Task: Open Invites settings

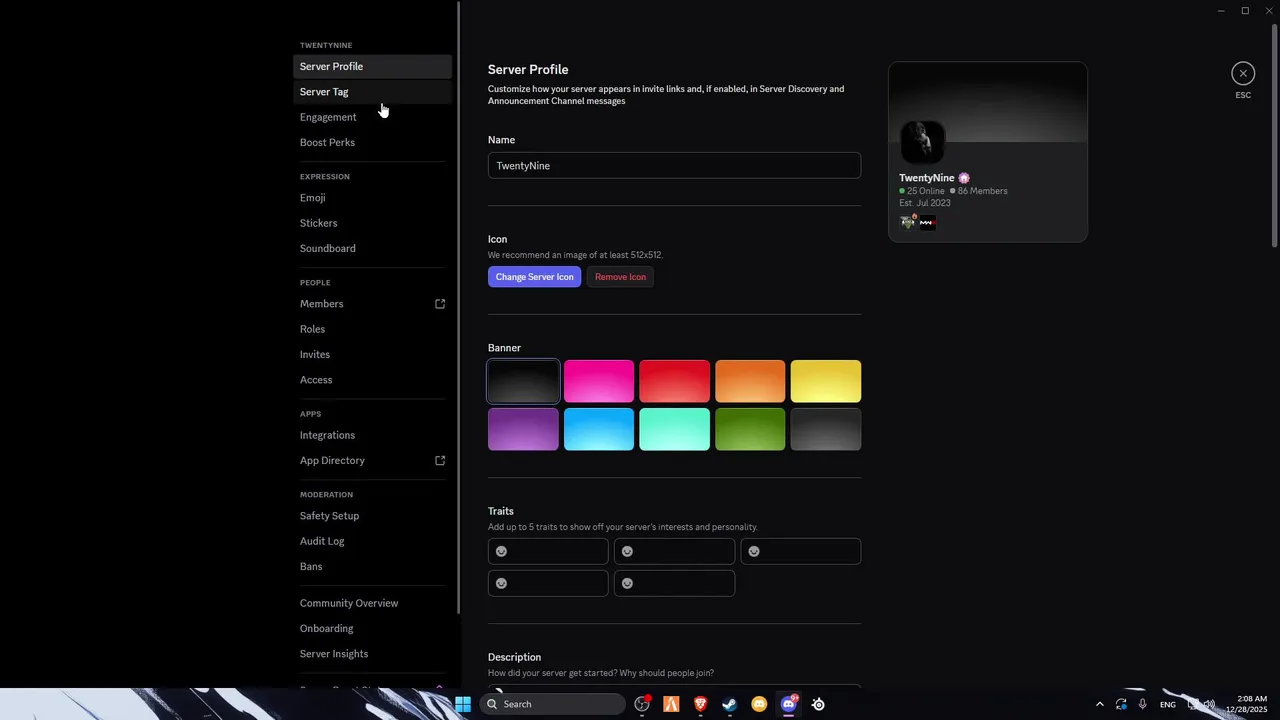Action: [373, 354]
